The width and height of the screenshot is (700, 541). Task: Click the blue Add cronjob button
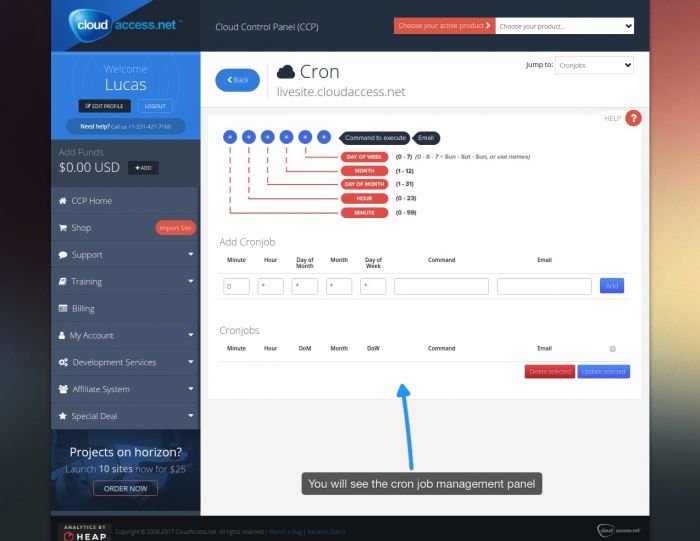point(612,286)
